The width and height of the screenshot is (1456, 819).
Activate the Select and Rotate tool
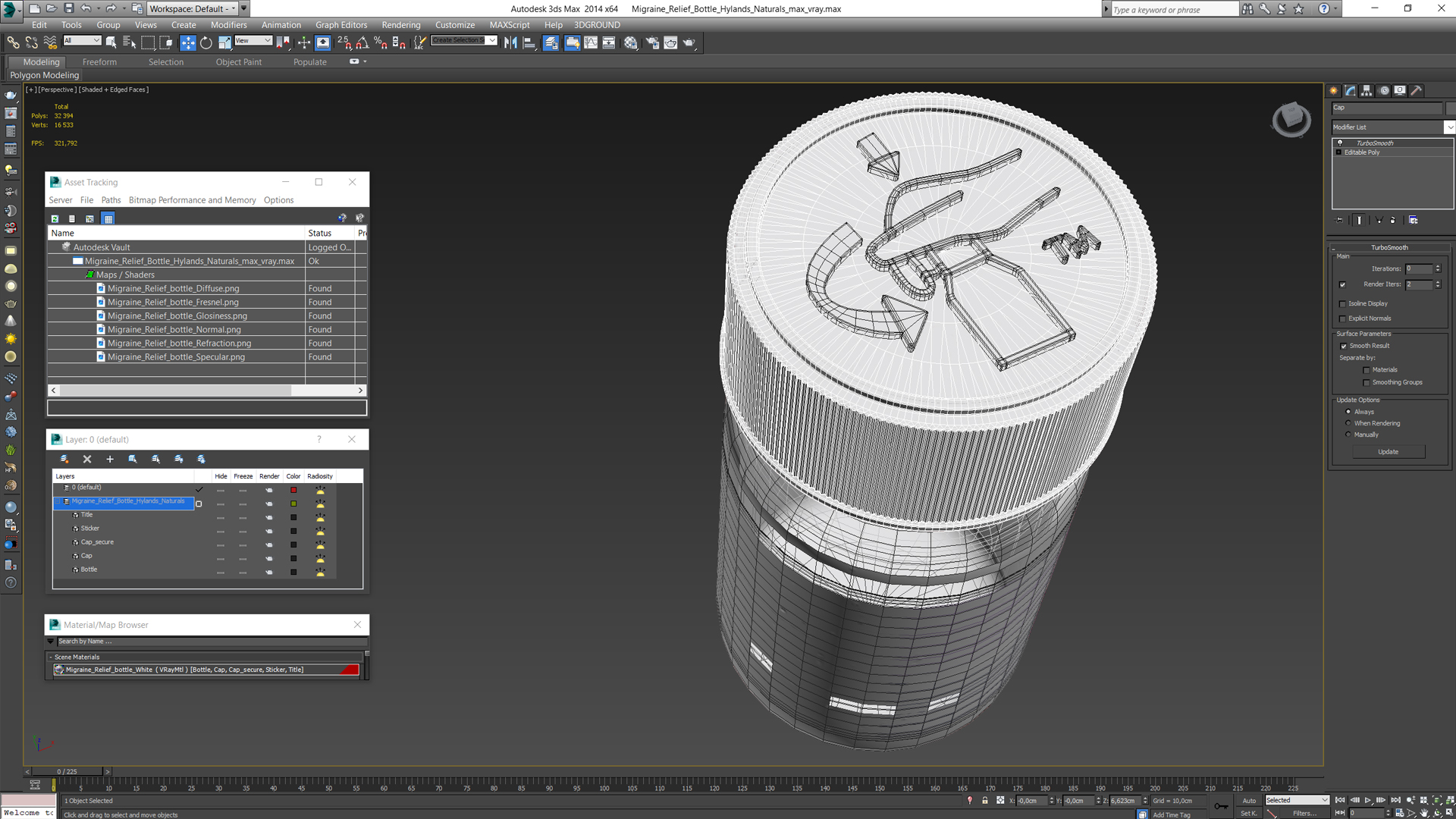206,42
